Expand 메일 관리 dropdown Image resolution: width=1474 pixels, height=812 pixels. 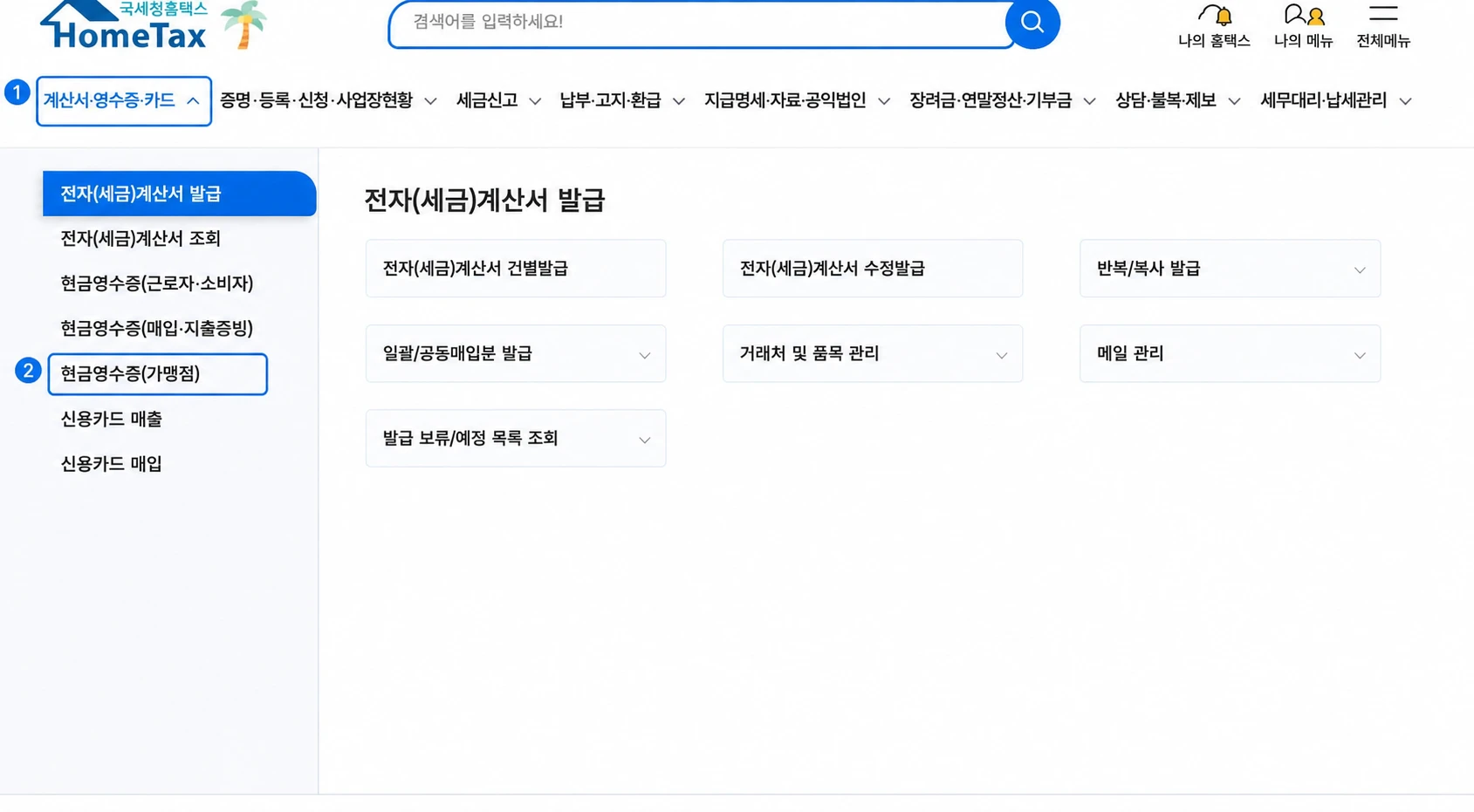tap(1230, 354)
